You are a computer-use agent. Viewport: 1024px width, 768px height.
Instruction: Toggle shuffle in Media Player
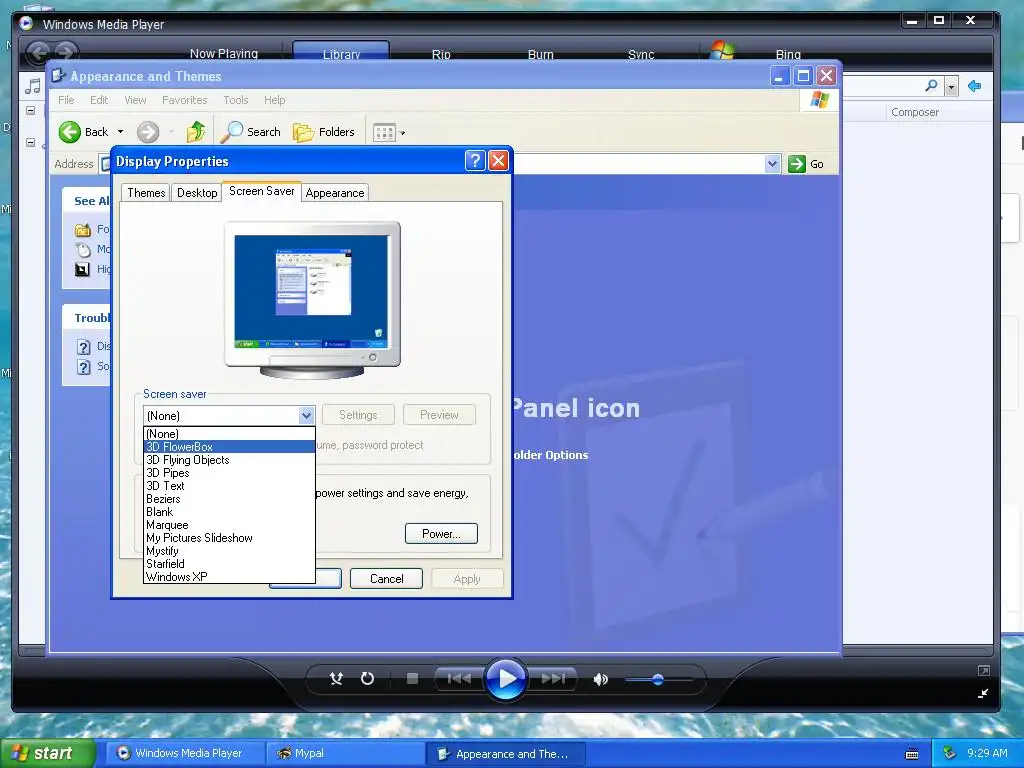(336, 679)
